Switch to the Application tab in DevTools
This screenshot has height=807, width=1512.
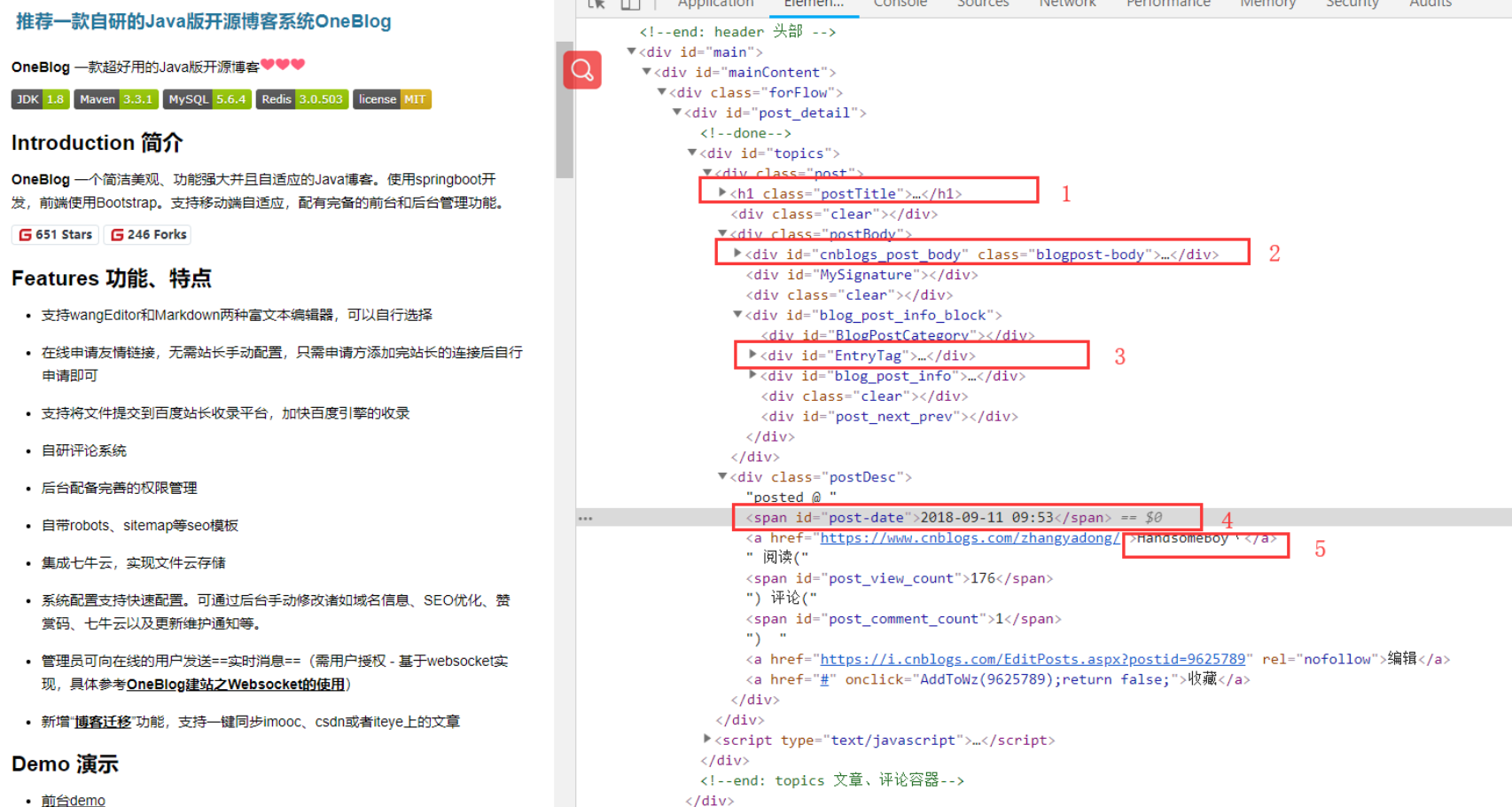(716, 4)
